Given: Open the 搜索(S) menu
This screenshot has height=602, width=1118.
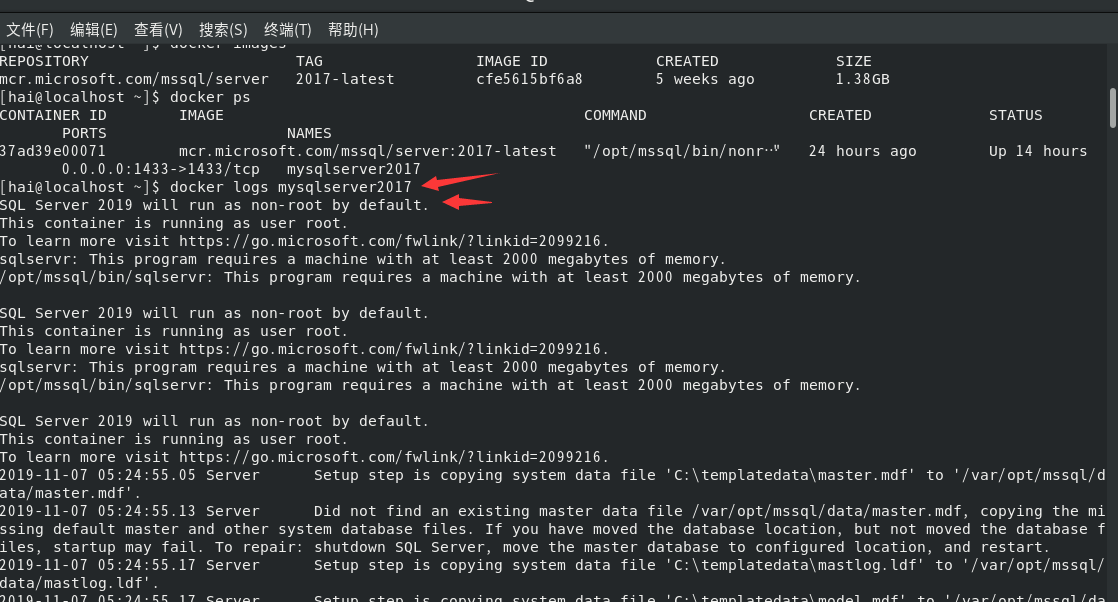Looking at the screenshot, I should (223, 30).
